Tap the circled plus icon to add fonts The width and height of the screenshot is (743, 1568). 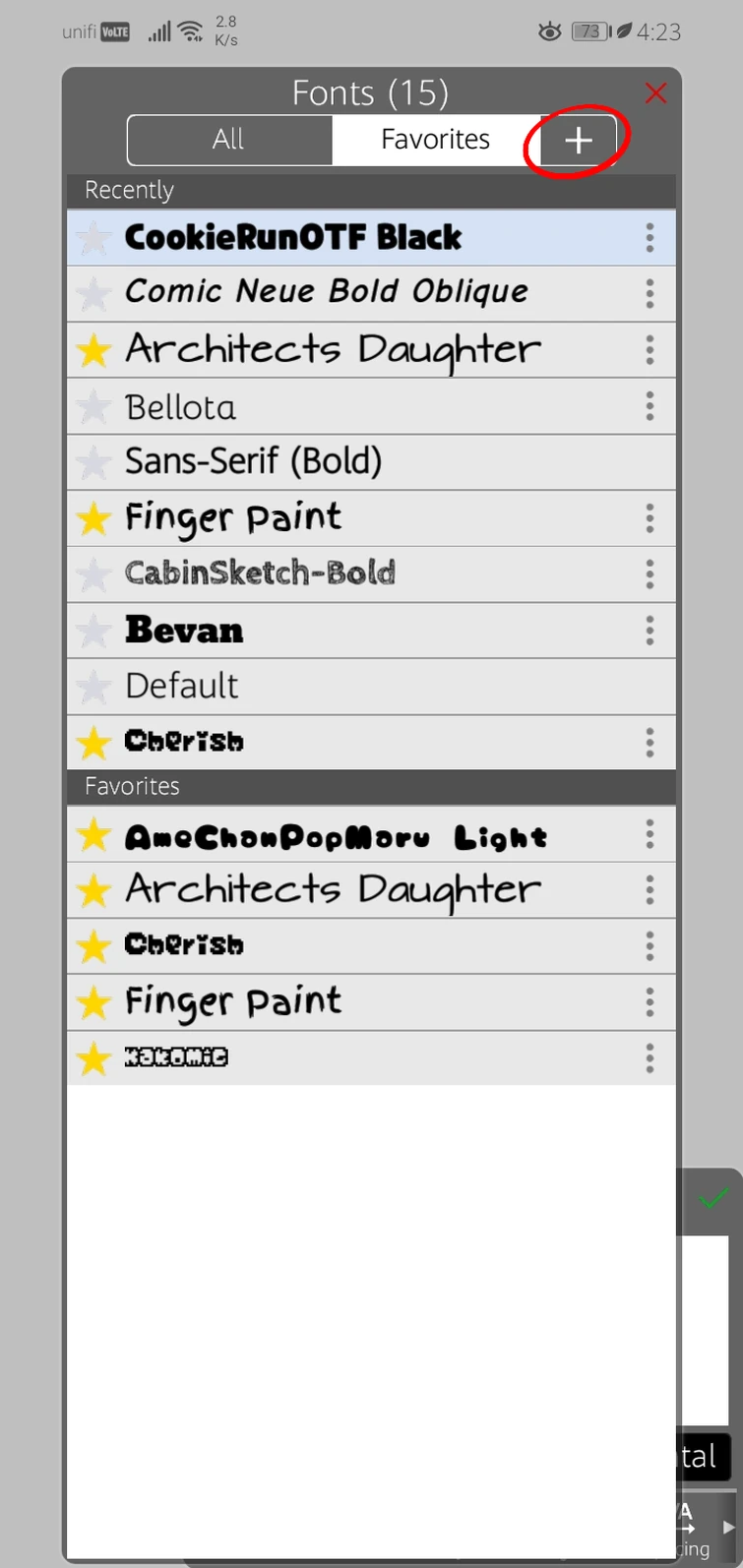[x=577, y=140]
